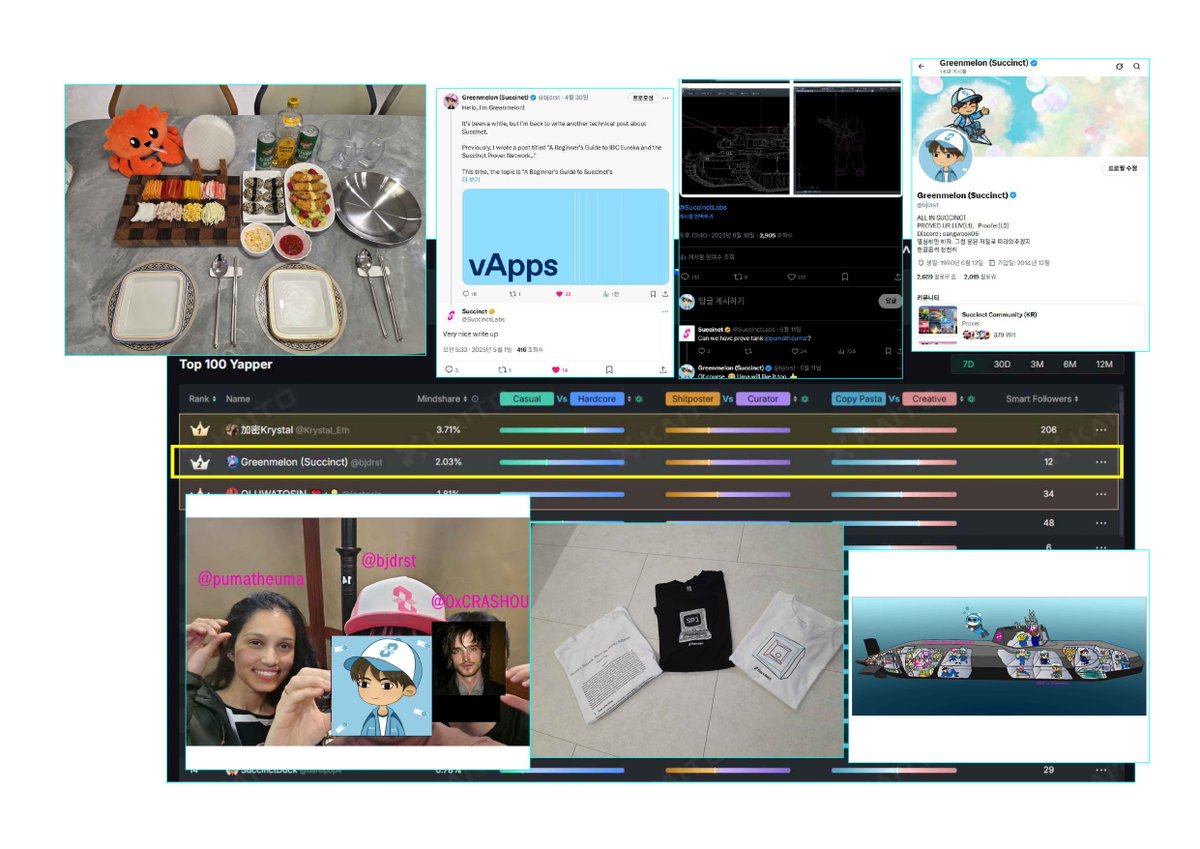This screenshot has width=1200, height=849.
Task: Bookmark Greenmelon's vApps tweet
Action: pos(653,294)
